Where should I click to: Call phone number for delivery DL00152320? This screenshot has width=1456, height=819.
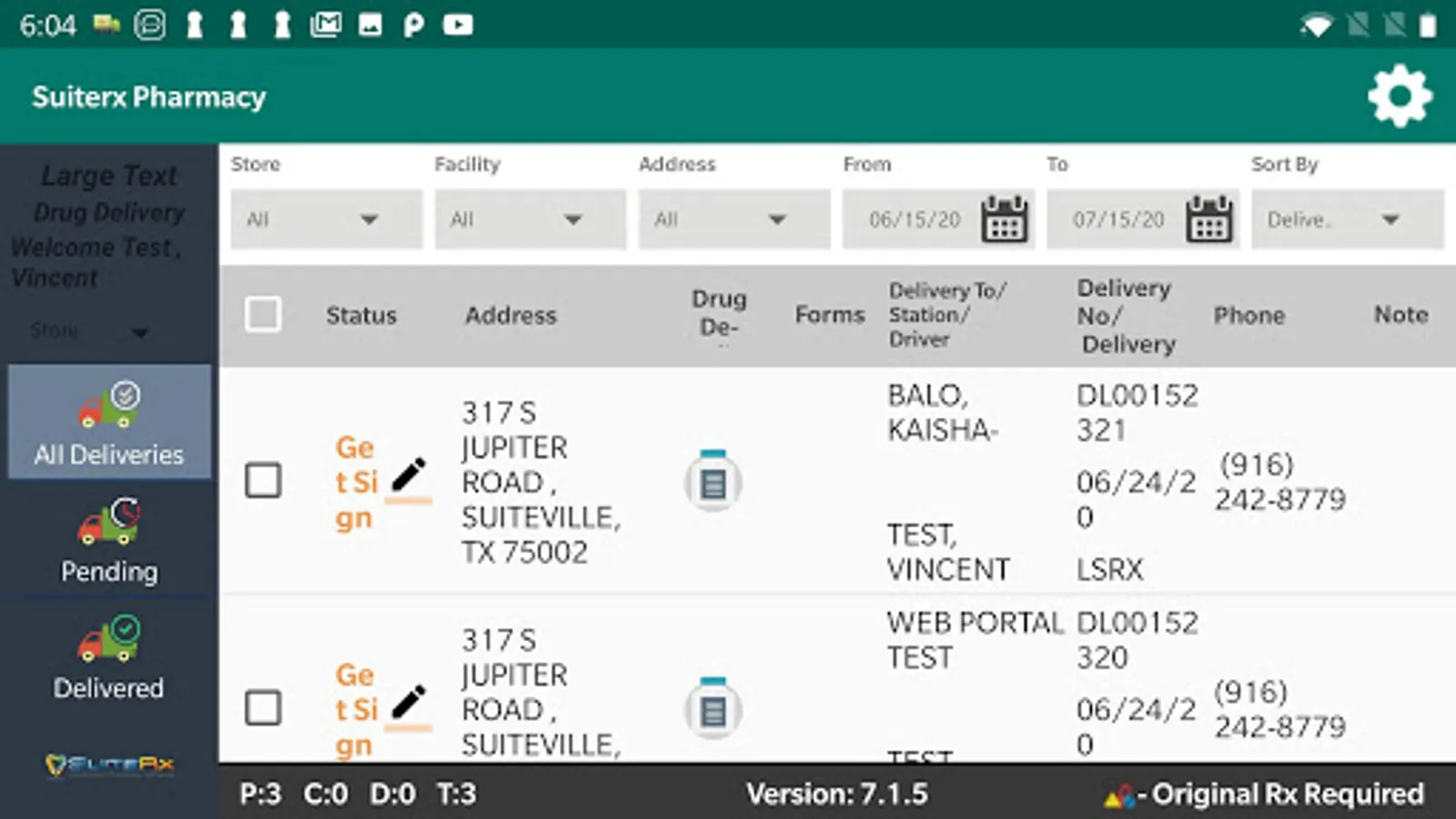click(1279, 710)
